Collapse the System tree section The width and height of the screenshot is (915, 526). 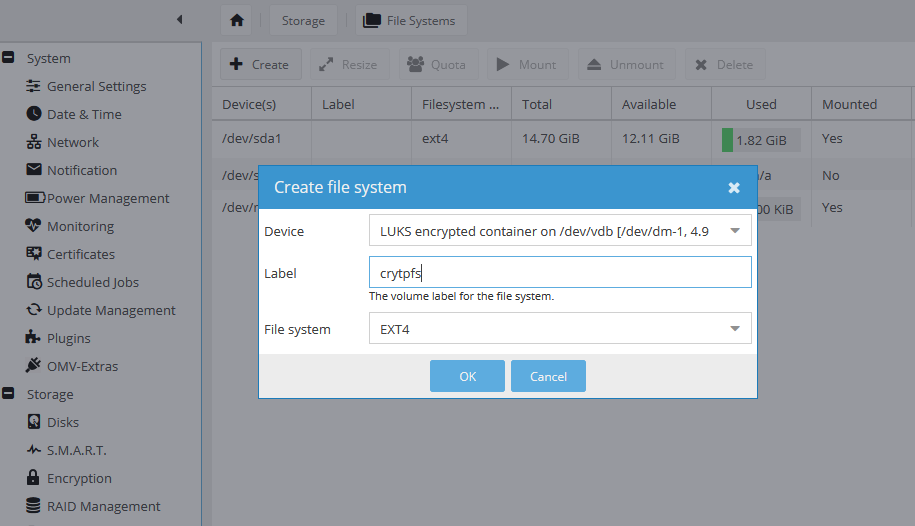click(8, 59)
